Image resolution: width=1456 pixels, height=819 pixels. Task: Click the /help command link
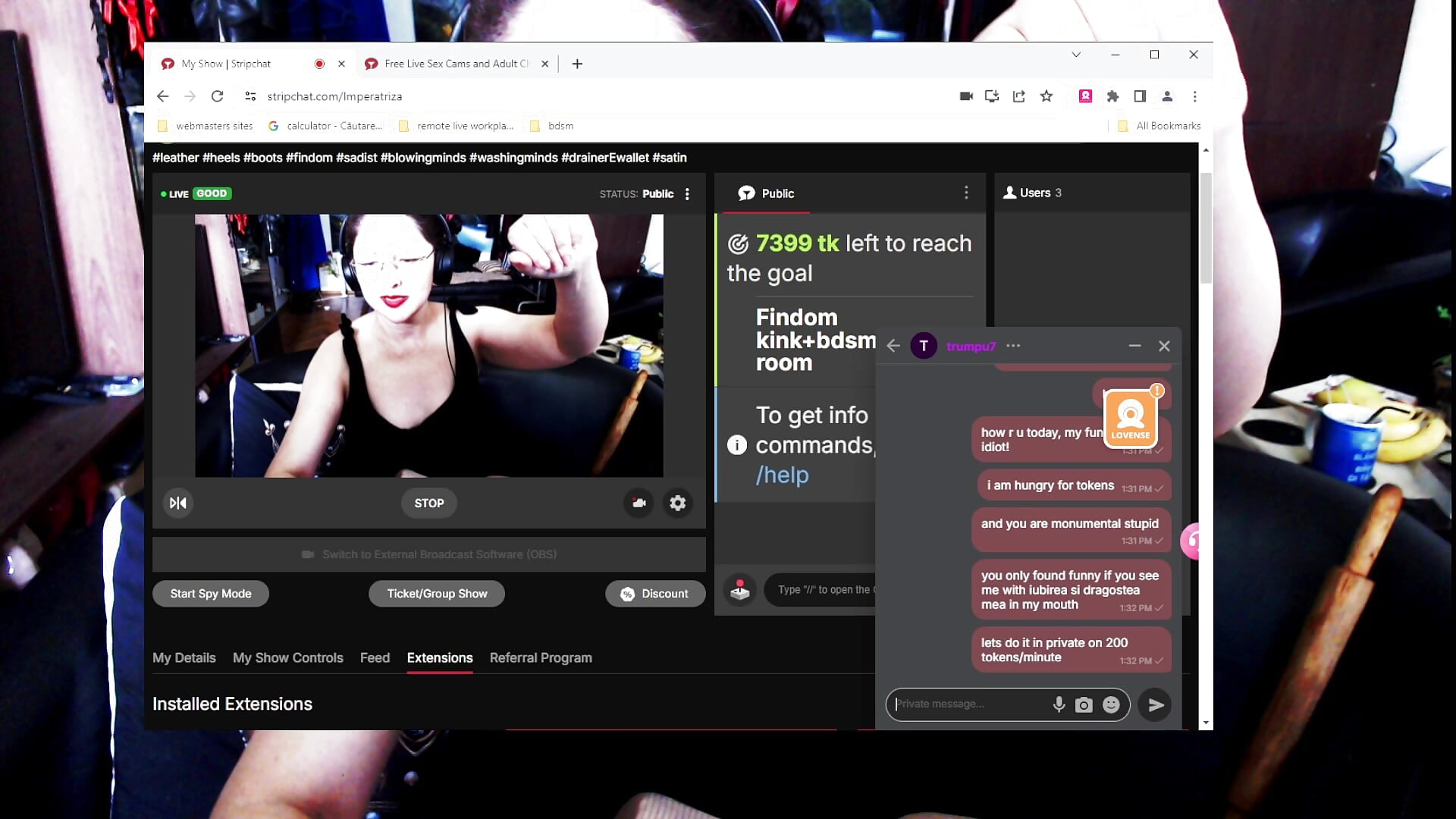pyautogui.click(x=782, y=475)
